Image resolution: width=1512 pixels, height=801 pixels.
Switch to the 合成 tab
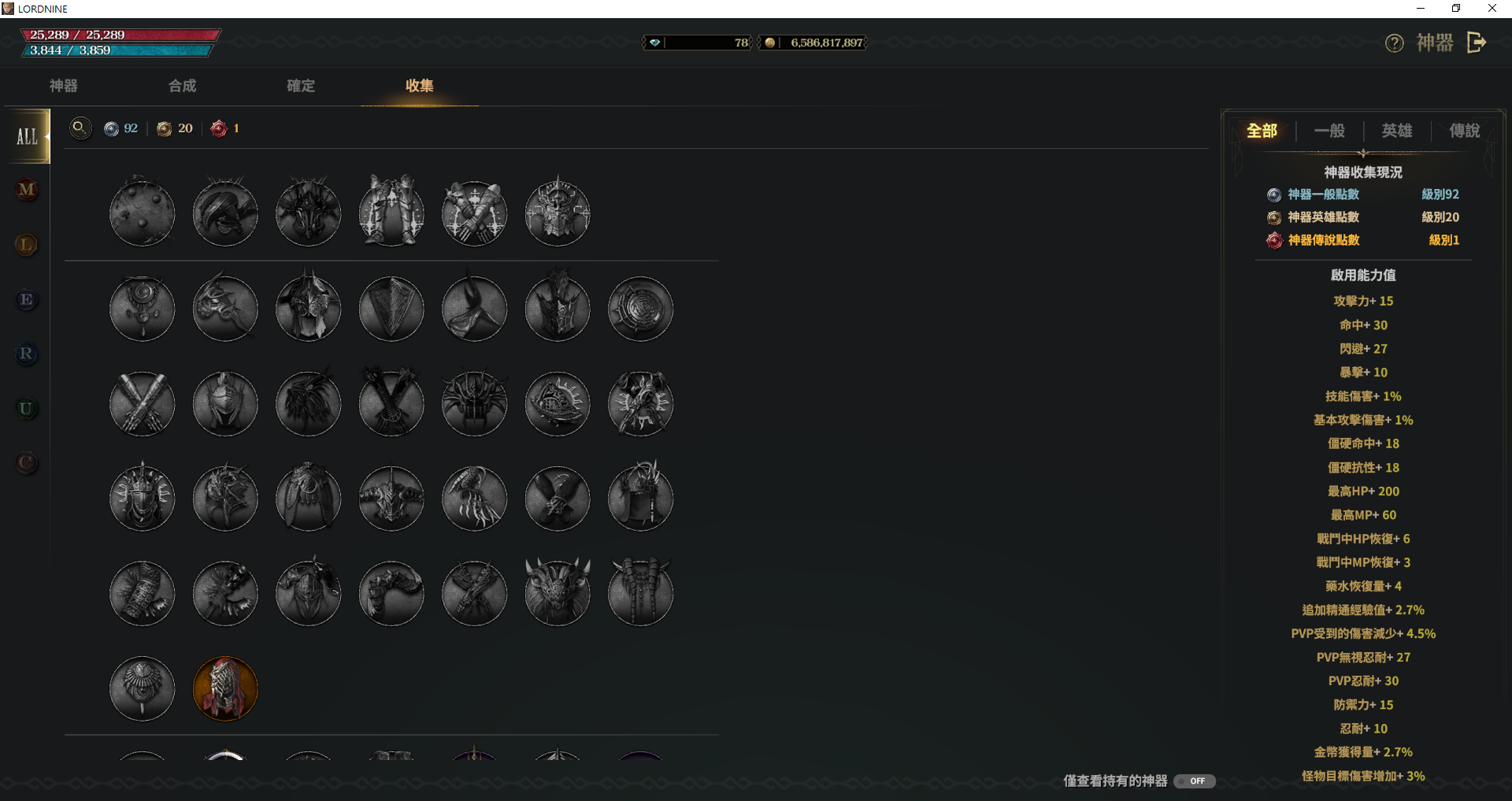[183, 86]
